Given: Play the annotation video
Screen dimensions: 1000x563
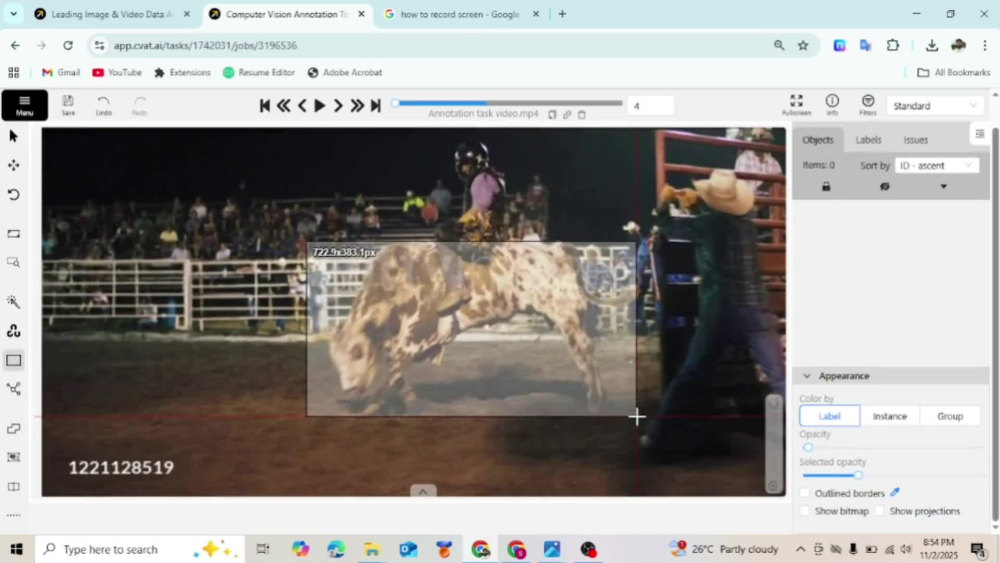Looking at the screenshot, I should (320, 106).
